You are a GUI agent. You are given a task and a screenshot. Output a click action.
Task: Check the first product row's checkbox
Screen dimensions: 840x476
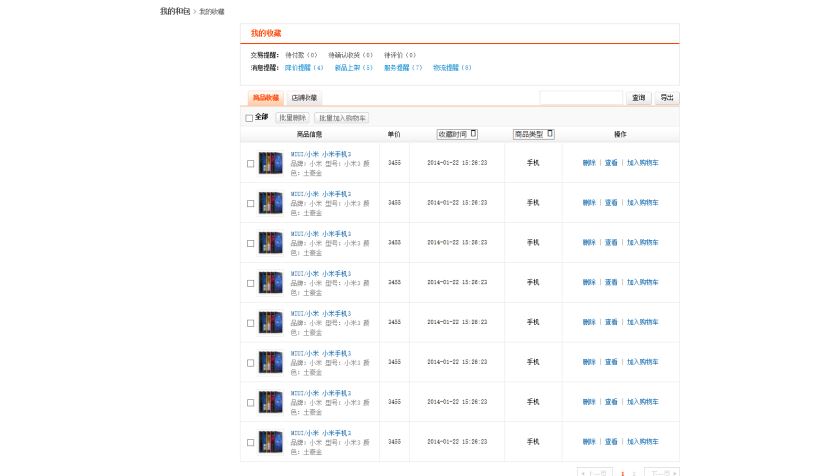250,164
